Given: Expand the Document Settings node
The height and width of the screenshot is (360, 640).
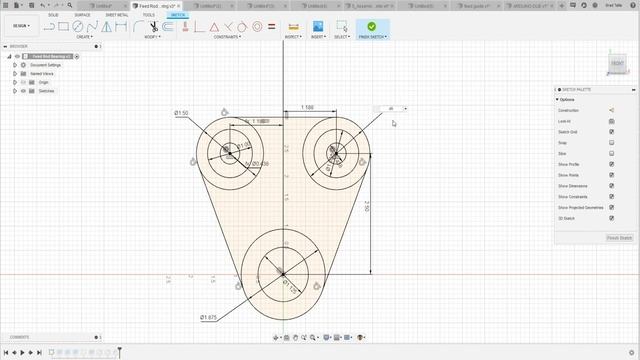Looking at the screenshot, I should coord(15,65).
